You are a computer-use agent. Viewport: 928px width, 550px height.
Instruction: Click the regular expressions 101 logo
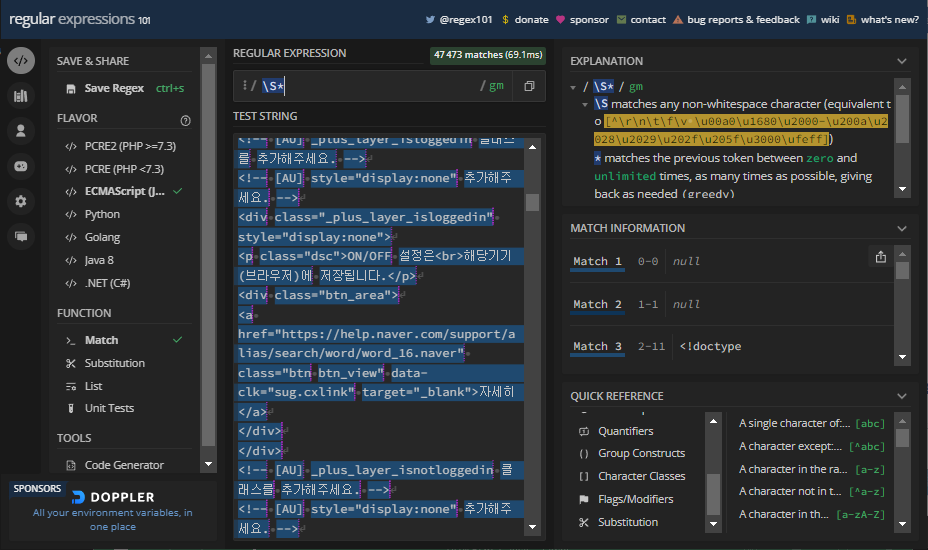(x=80, y=20)
